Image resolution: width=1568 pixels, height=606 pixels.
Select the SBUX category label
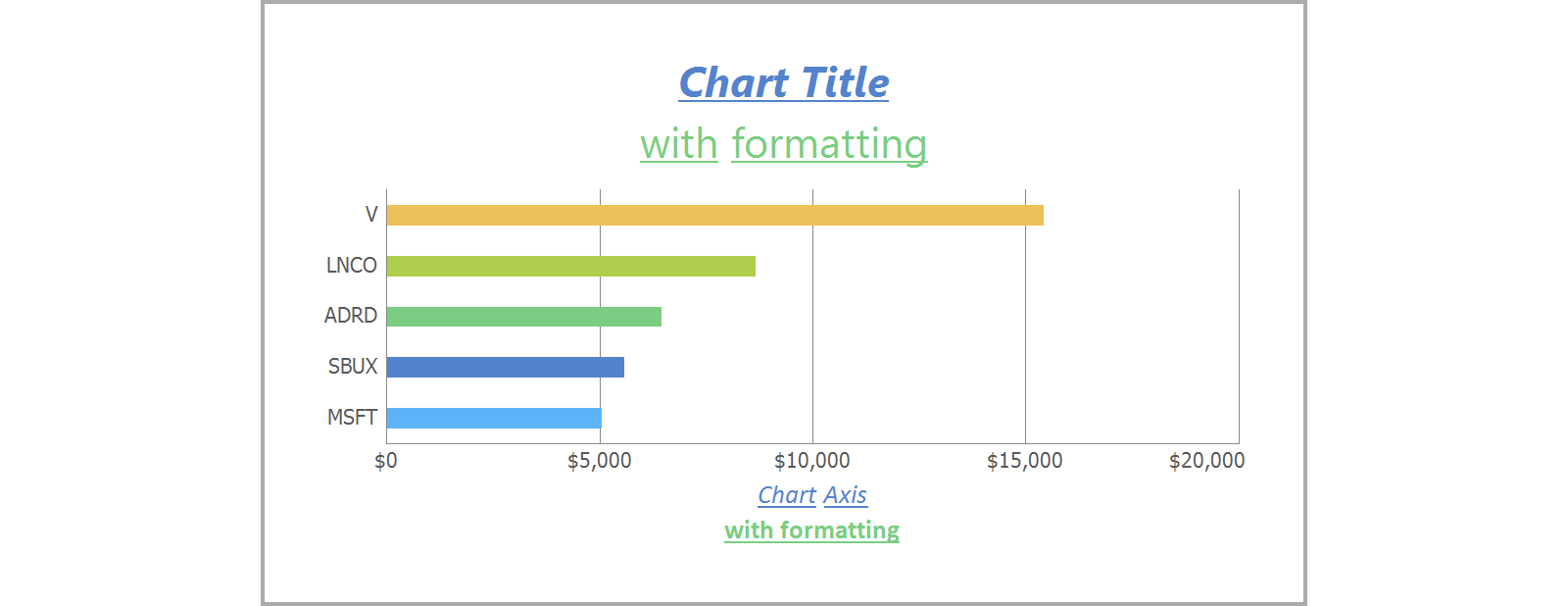pos(353,367)
